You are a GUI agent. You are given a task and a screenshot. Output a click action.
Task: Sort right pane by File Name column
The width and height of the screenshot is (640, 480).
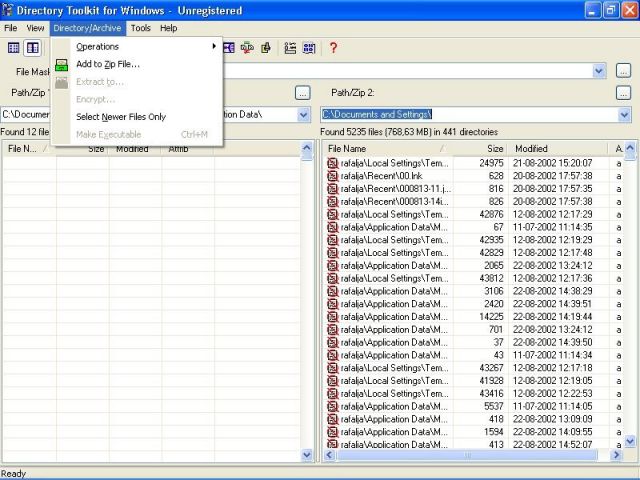(x=387, y=149)
